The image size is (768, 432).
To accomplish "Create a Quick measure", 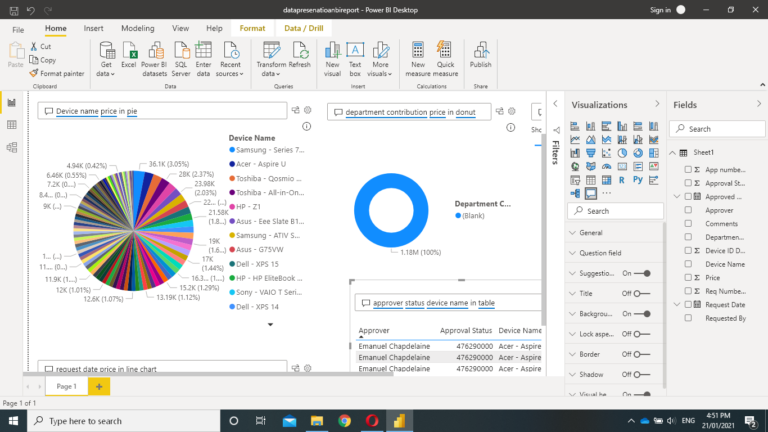I will point(445,59).
